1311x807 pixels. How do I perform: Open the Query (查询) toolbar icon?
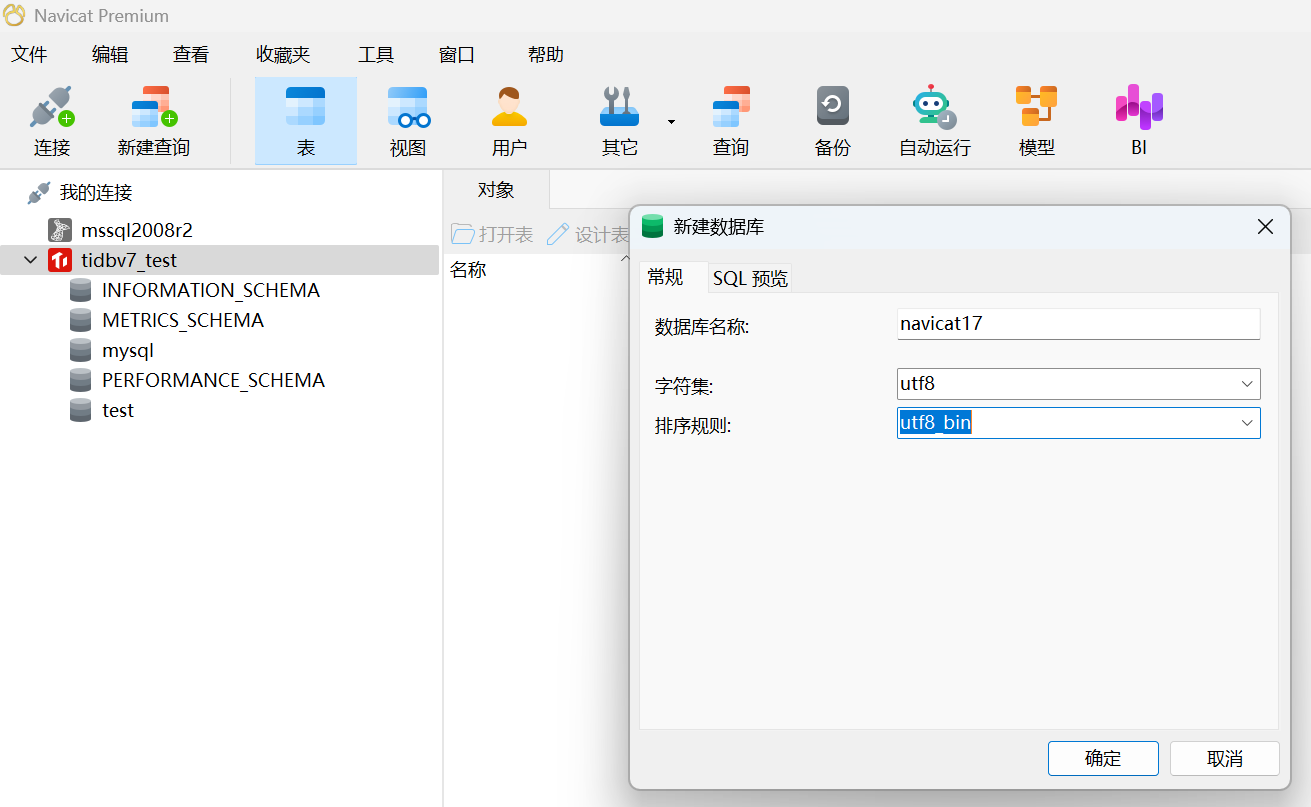731,107
